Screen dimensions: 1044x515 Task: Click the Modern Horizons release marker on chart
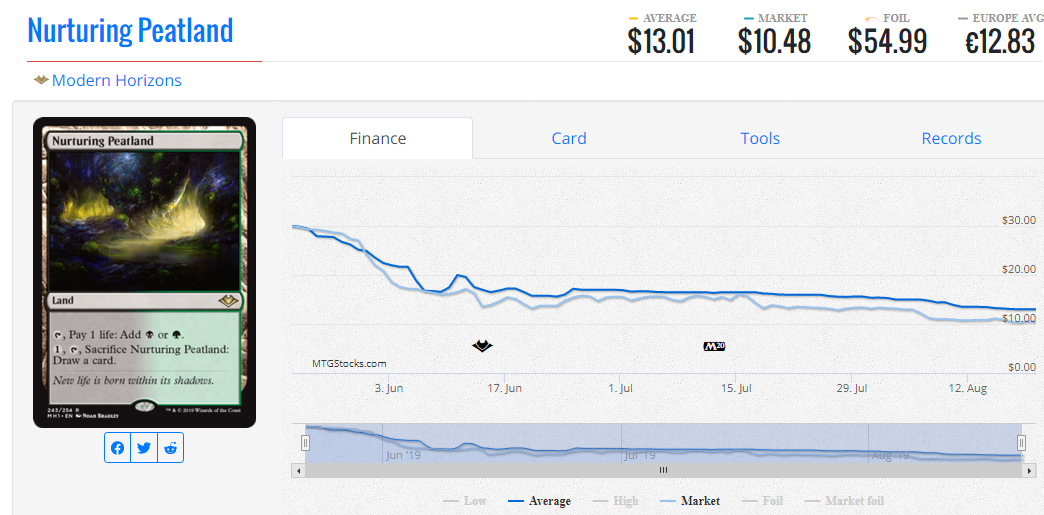pyautogui.click(x=482, y=346)
